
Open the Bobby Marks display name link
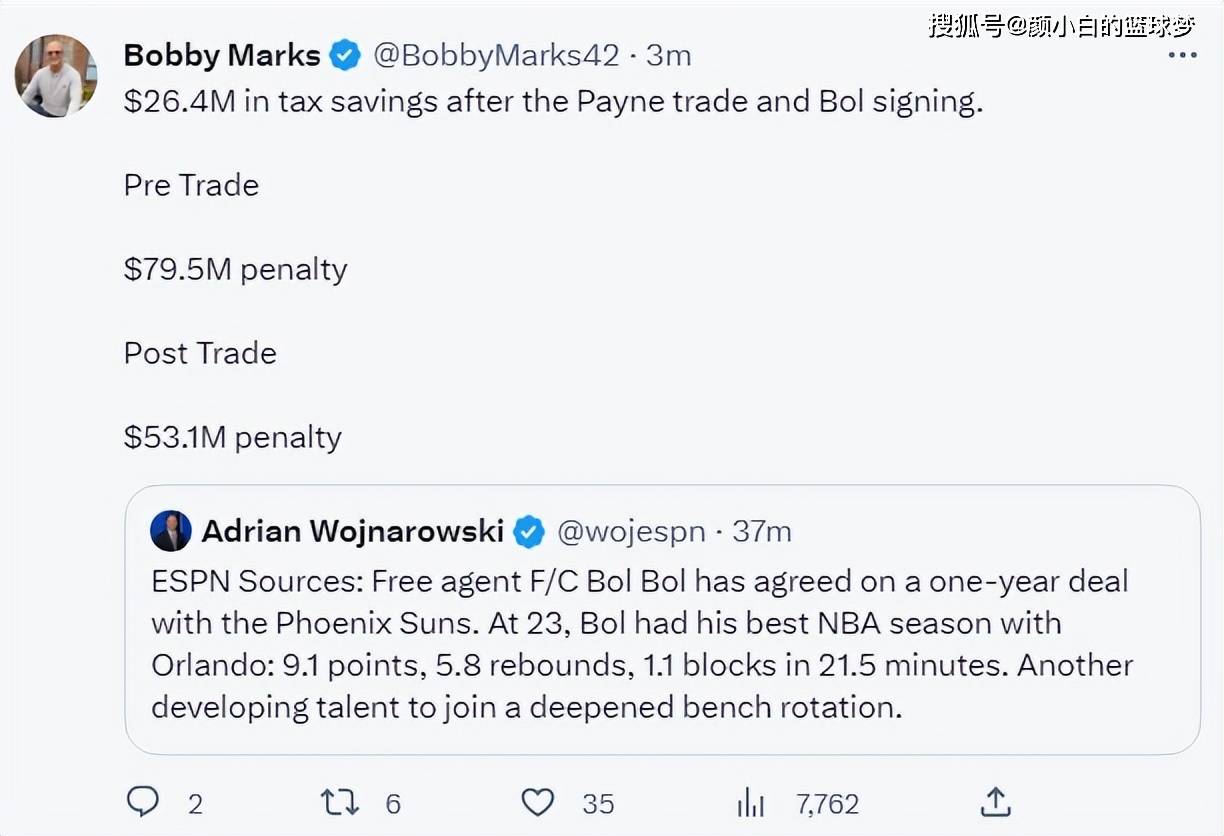tap(222, 56)
